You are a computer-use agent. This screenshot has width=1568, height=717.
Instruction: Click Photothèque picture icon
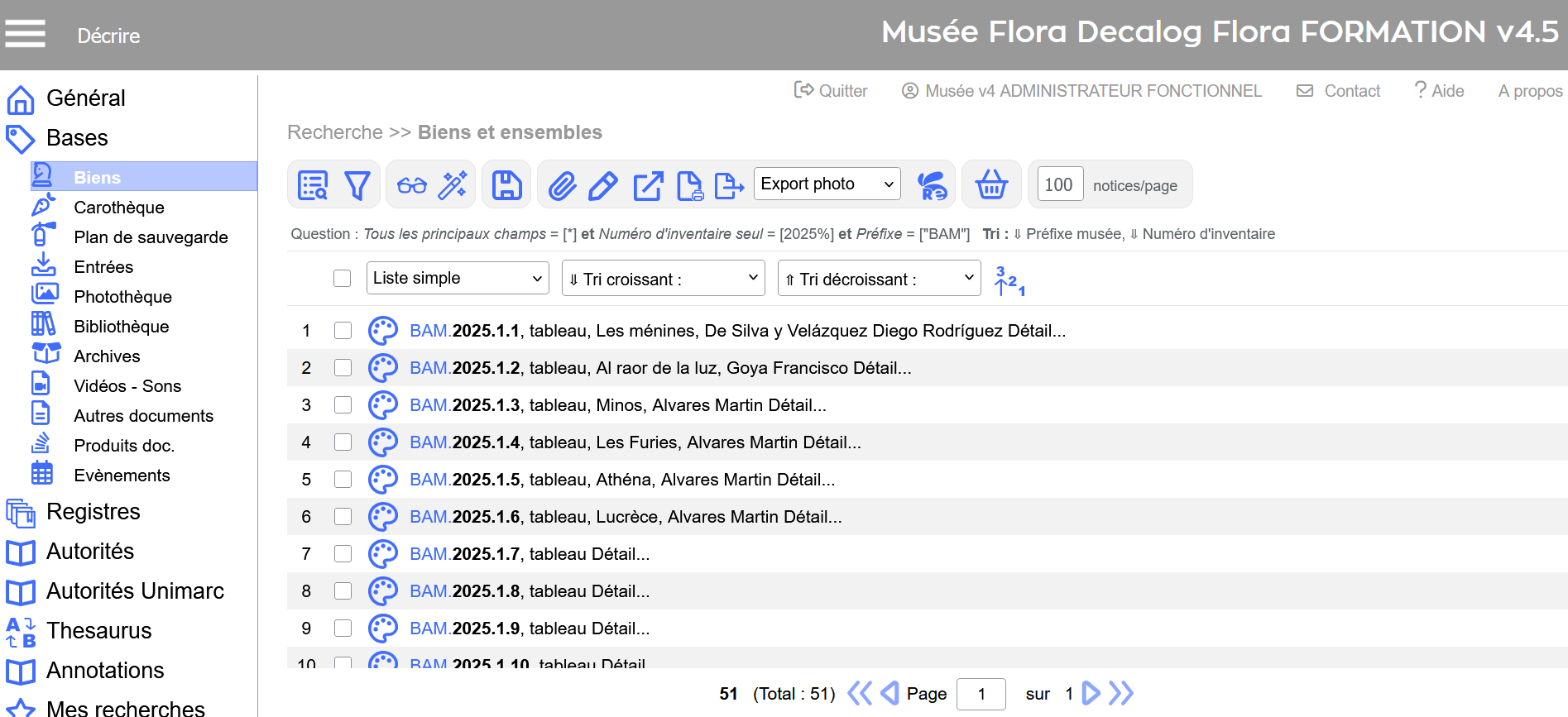click(45, 294)
